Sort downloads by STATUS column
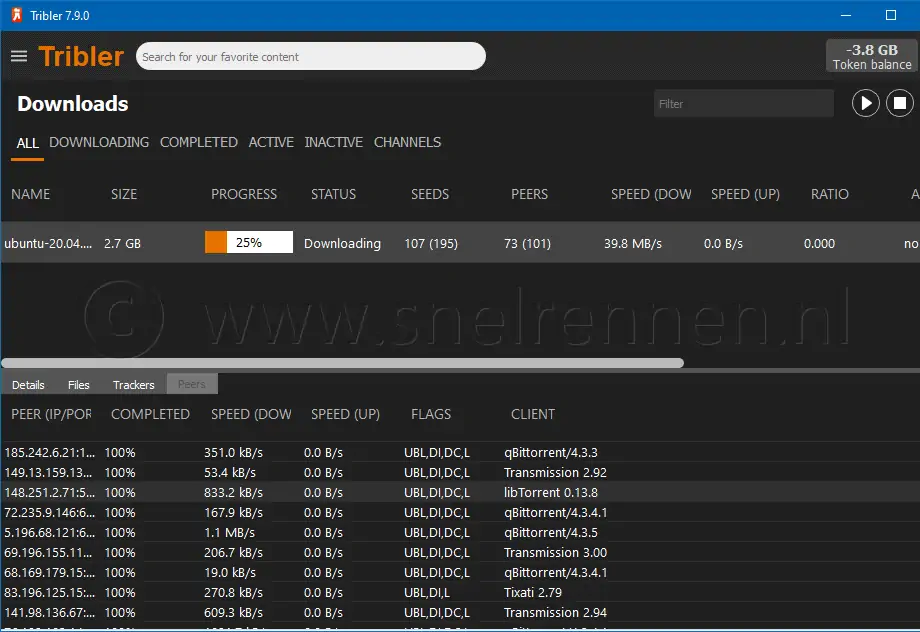The image size is (920, 632). [x=333, y=194]
